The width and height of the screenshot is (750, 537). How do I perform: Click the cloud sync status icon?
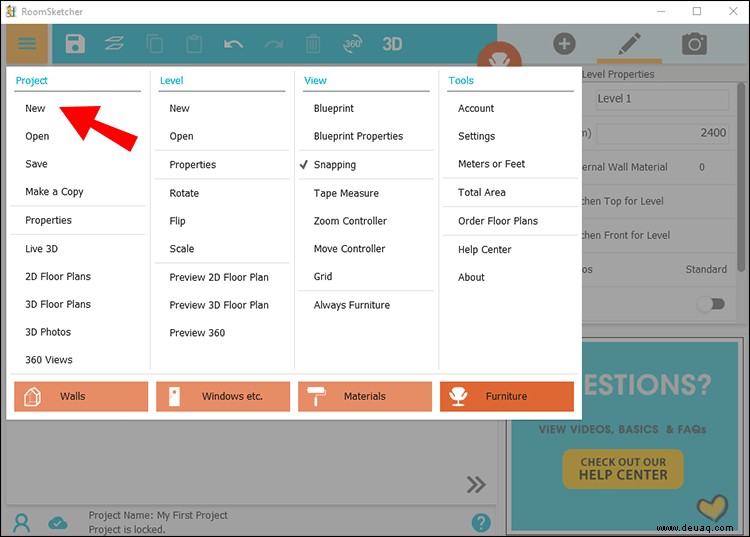point(58,523)
